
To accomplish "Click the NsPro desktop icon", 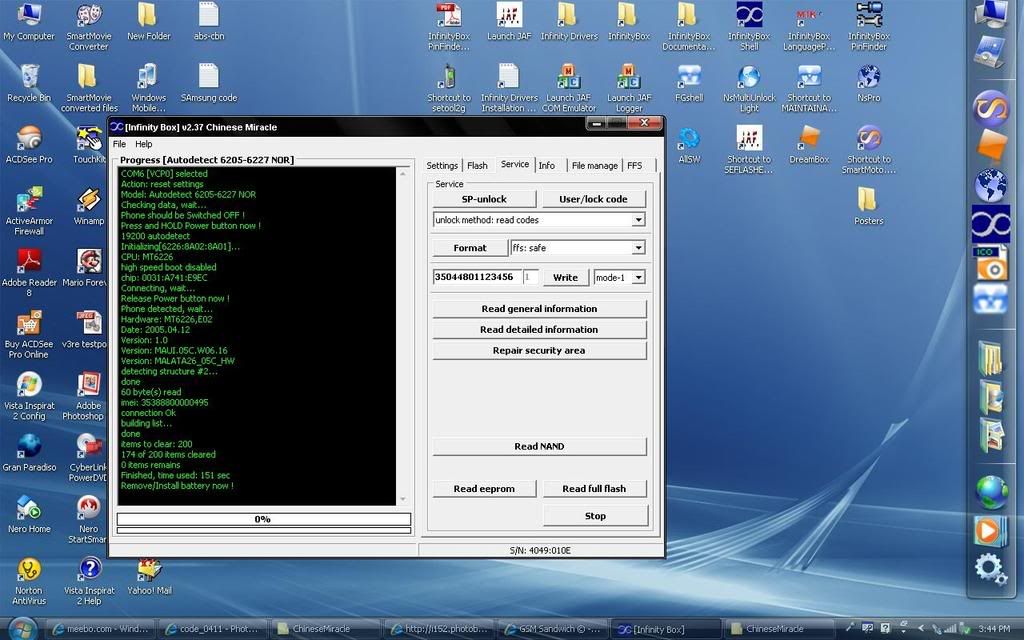I will tap(869, 83).
